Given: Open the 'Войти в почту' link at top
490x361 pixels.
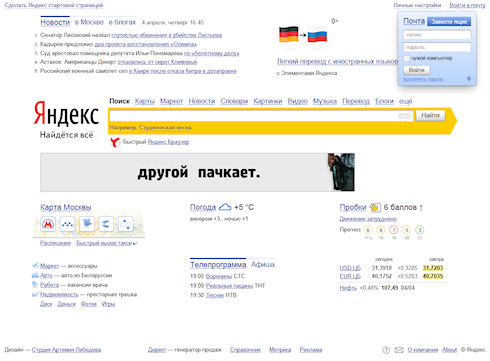Looking at the screenshot, I should click(467, 5).
